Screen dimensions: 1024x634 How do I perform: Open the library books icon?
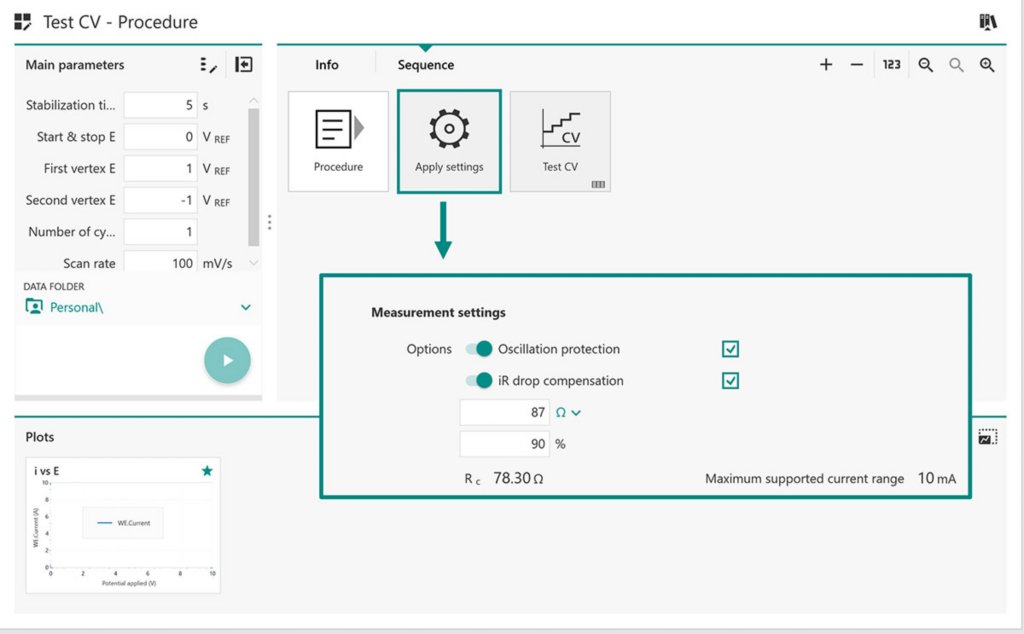(x=988, y=22)
